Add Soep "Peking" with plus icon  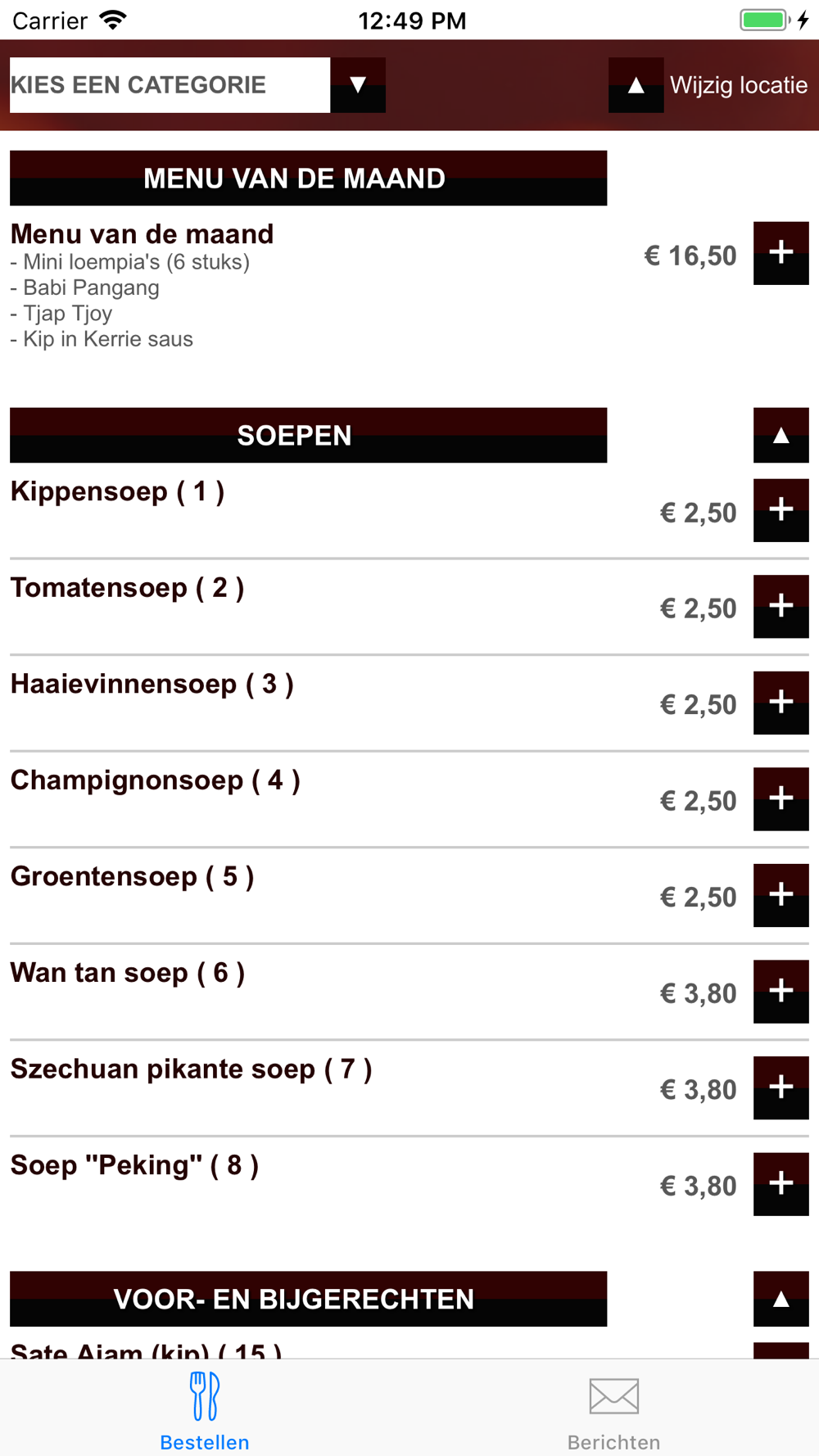click(781, 1183)
